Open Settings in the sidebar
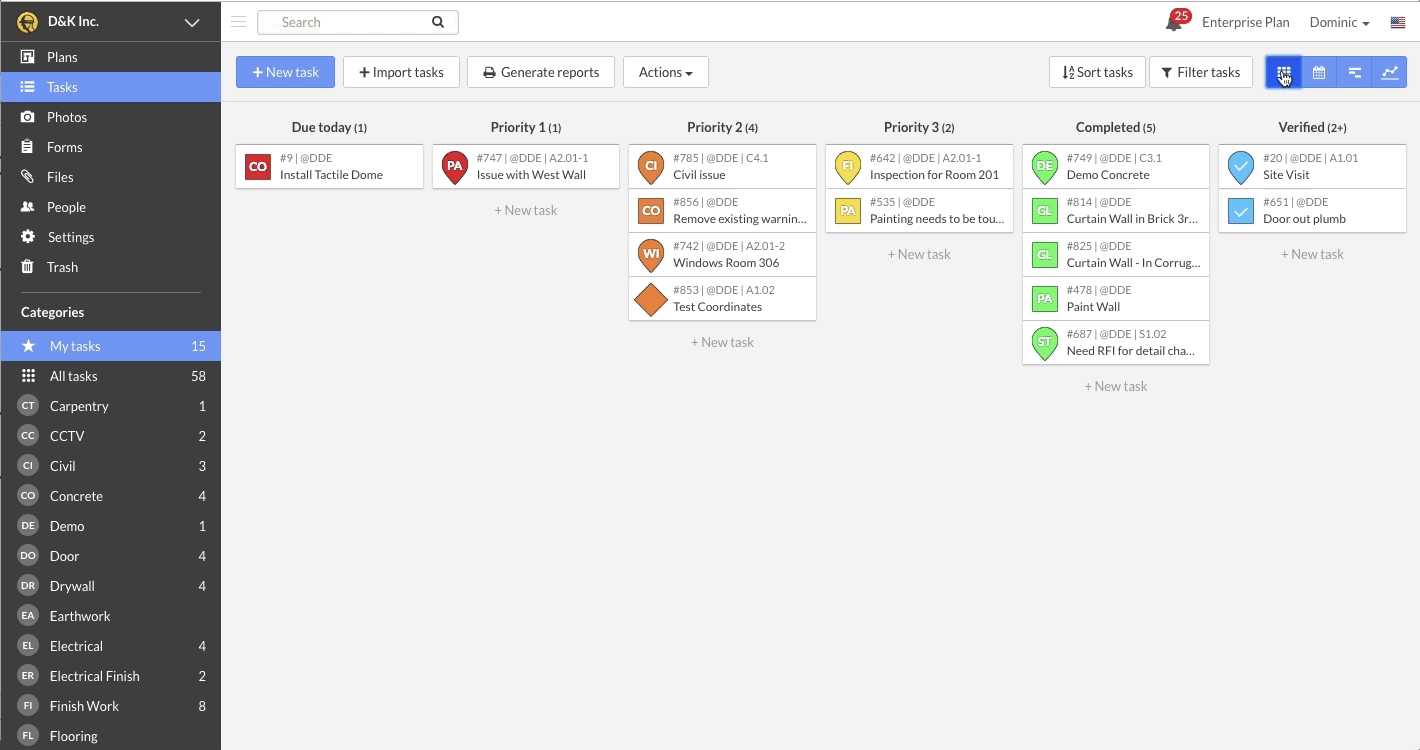This screenshot has height=750, width=1420. [x=110, y=237]
